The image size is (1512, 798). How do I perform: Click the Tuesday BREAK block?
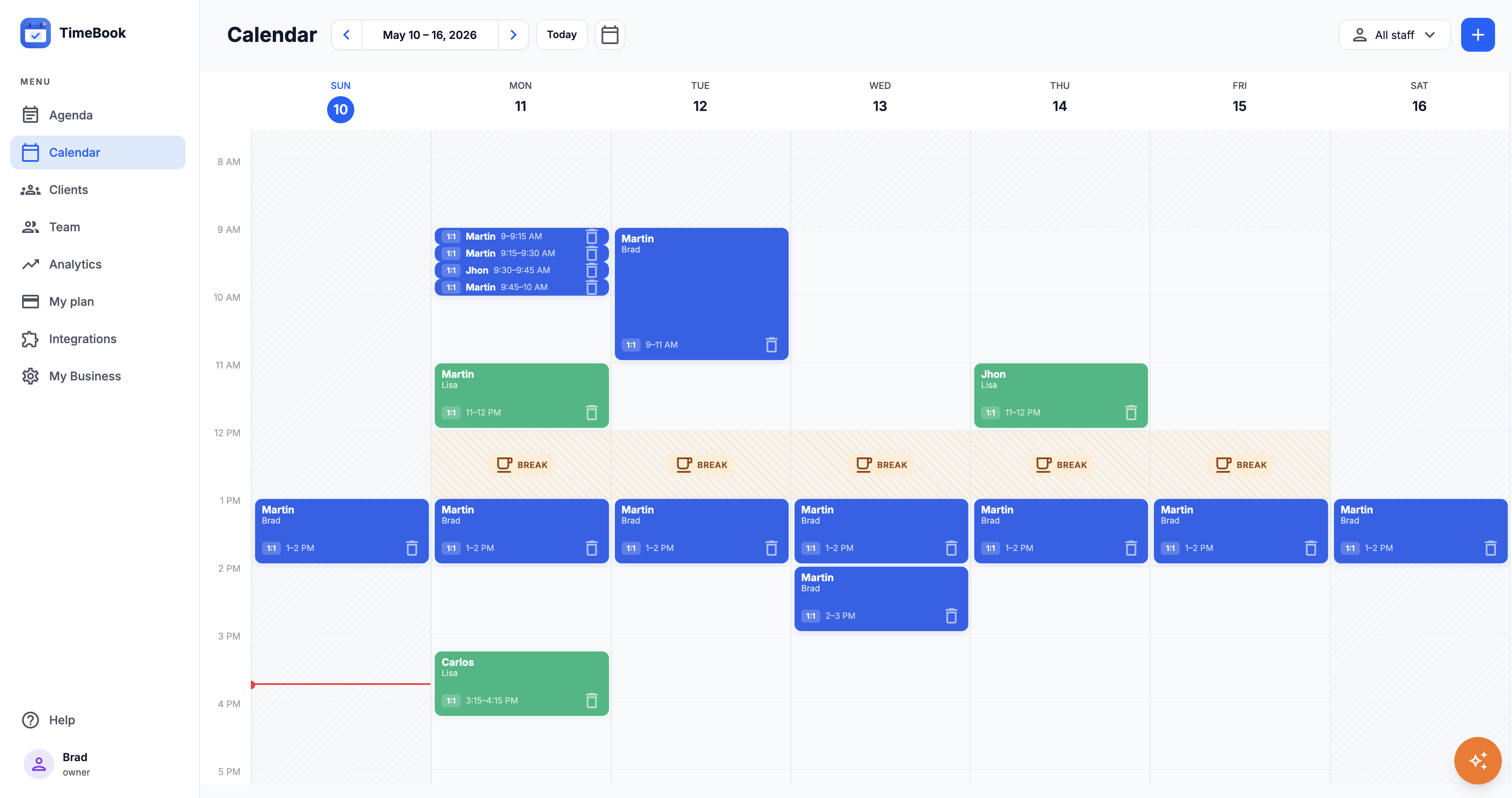click(x=701, y=465)
